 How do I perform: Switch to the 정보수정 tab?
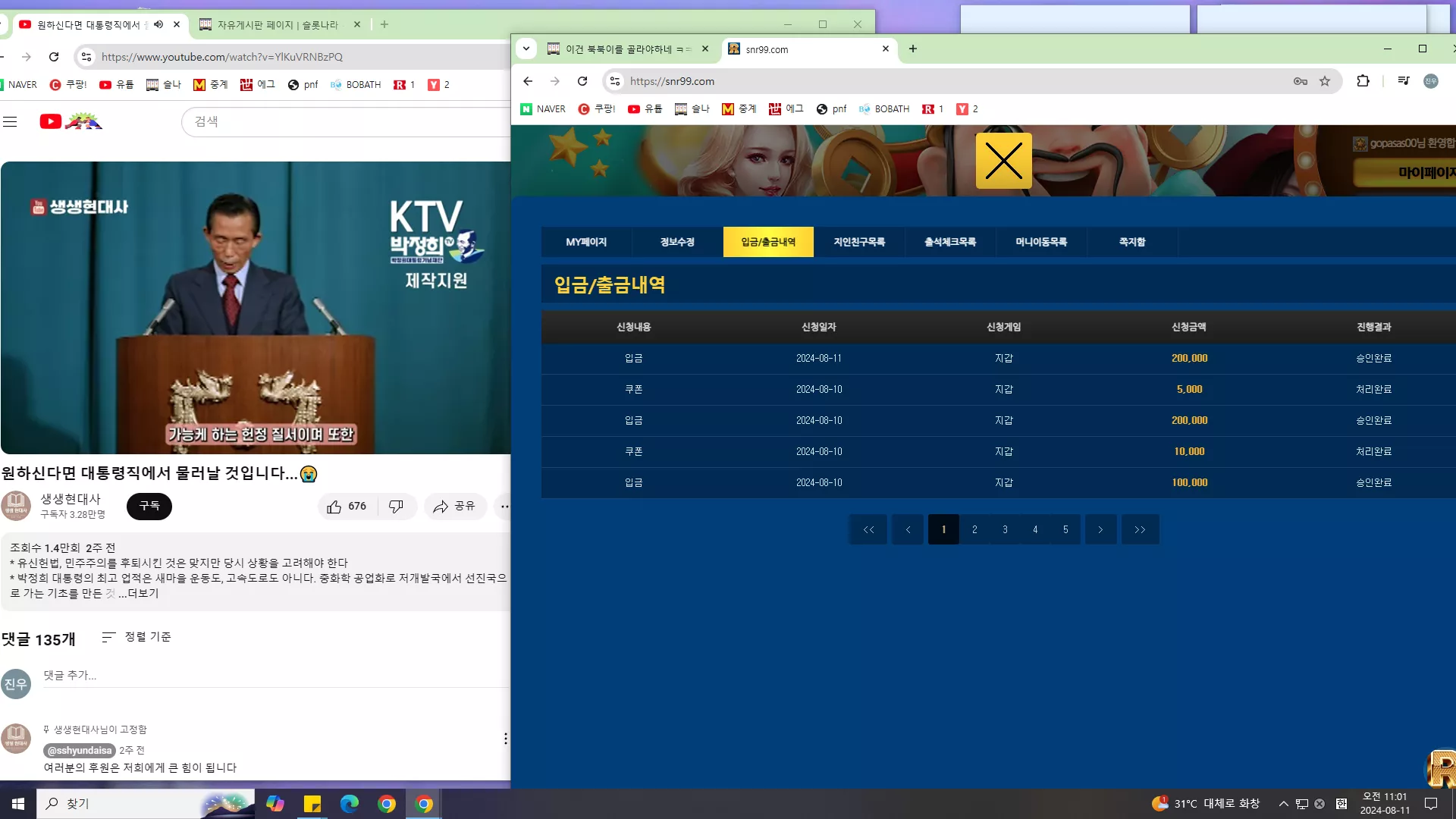(677, 242)
